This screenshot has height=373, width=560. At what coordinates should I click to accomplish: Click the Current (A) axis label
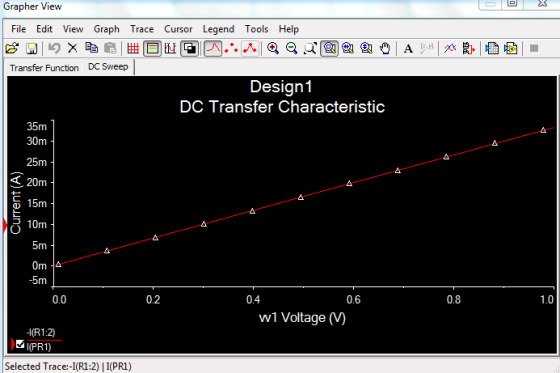point(16,203)
